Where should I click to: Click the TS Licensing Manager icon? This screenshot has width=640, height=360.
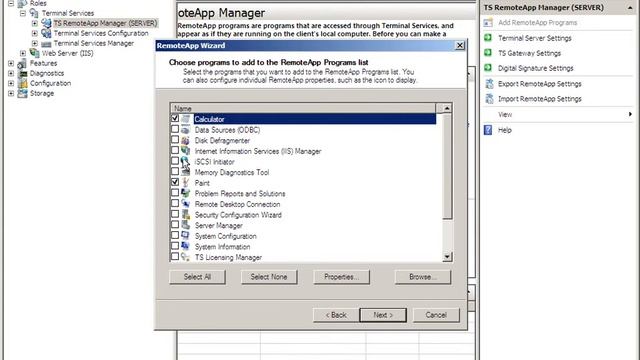coord(186,257)
